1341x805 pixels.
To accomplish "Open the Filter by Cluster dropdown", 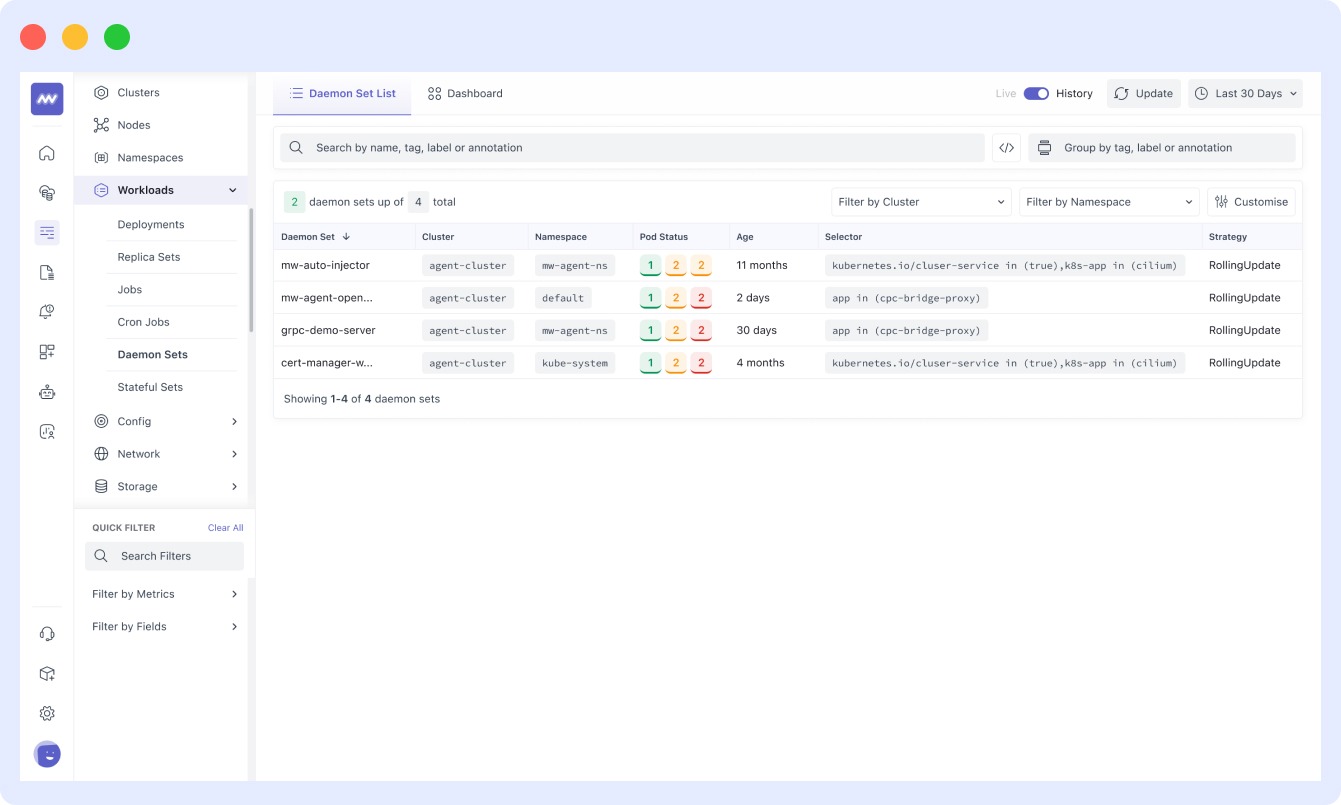I will pyautogui.click(x=919, y=201).
